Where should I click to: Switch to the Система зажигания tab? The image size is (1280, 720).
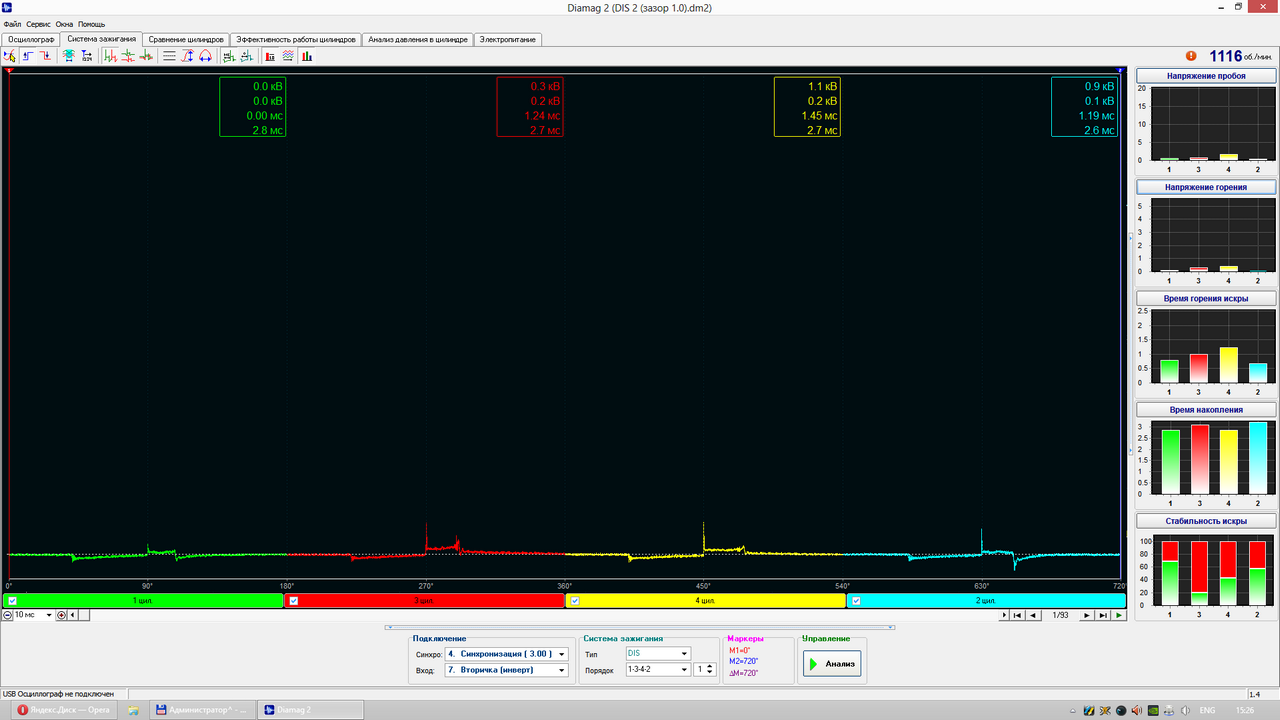(102, 39)
